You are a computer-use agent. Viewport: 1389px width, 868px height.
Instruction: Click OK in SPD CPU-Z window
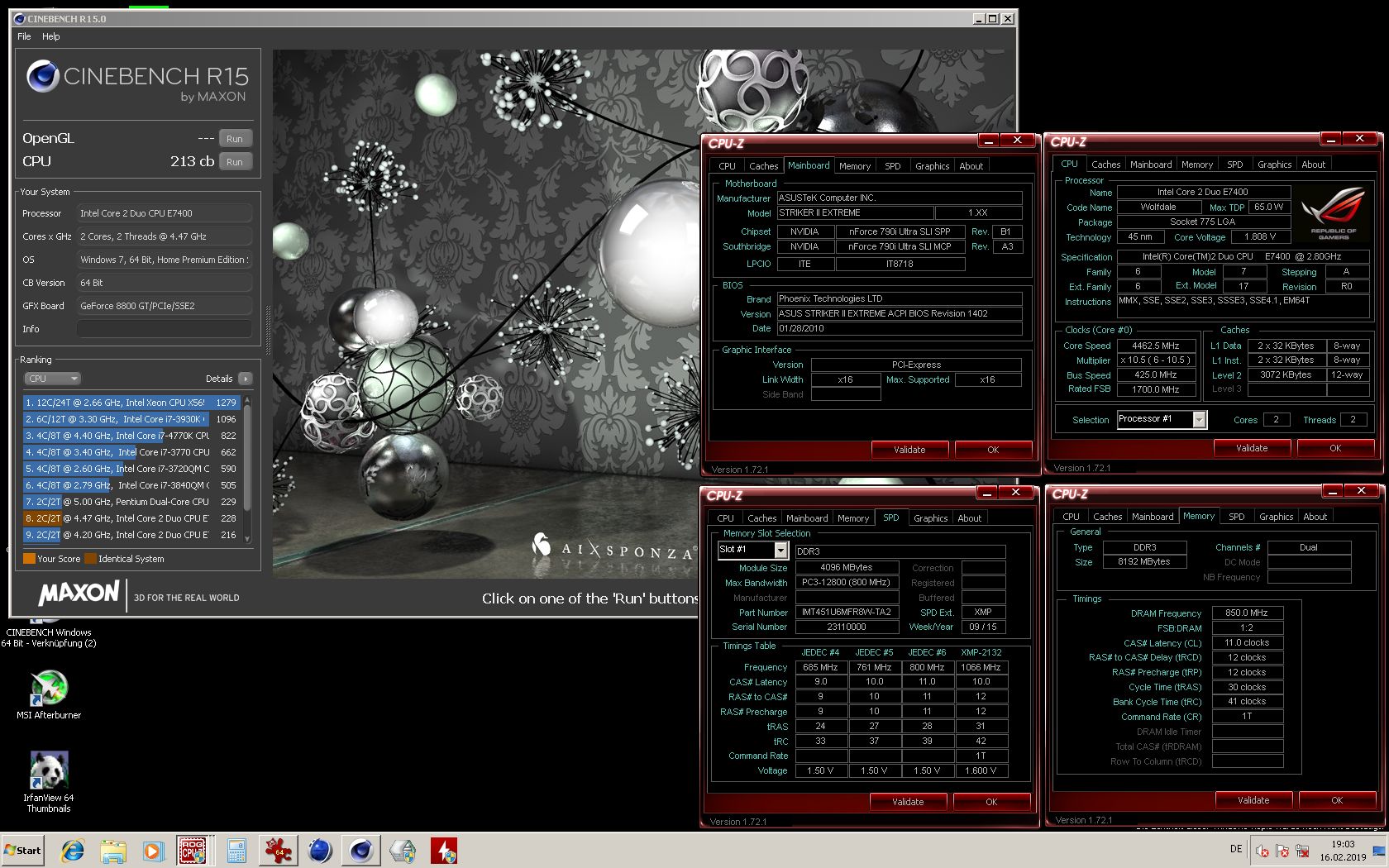coord(991,802)
